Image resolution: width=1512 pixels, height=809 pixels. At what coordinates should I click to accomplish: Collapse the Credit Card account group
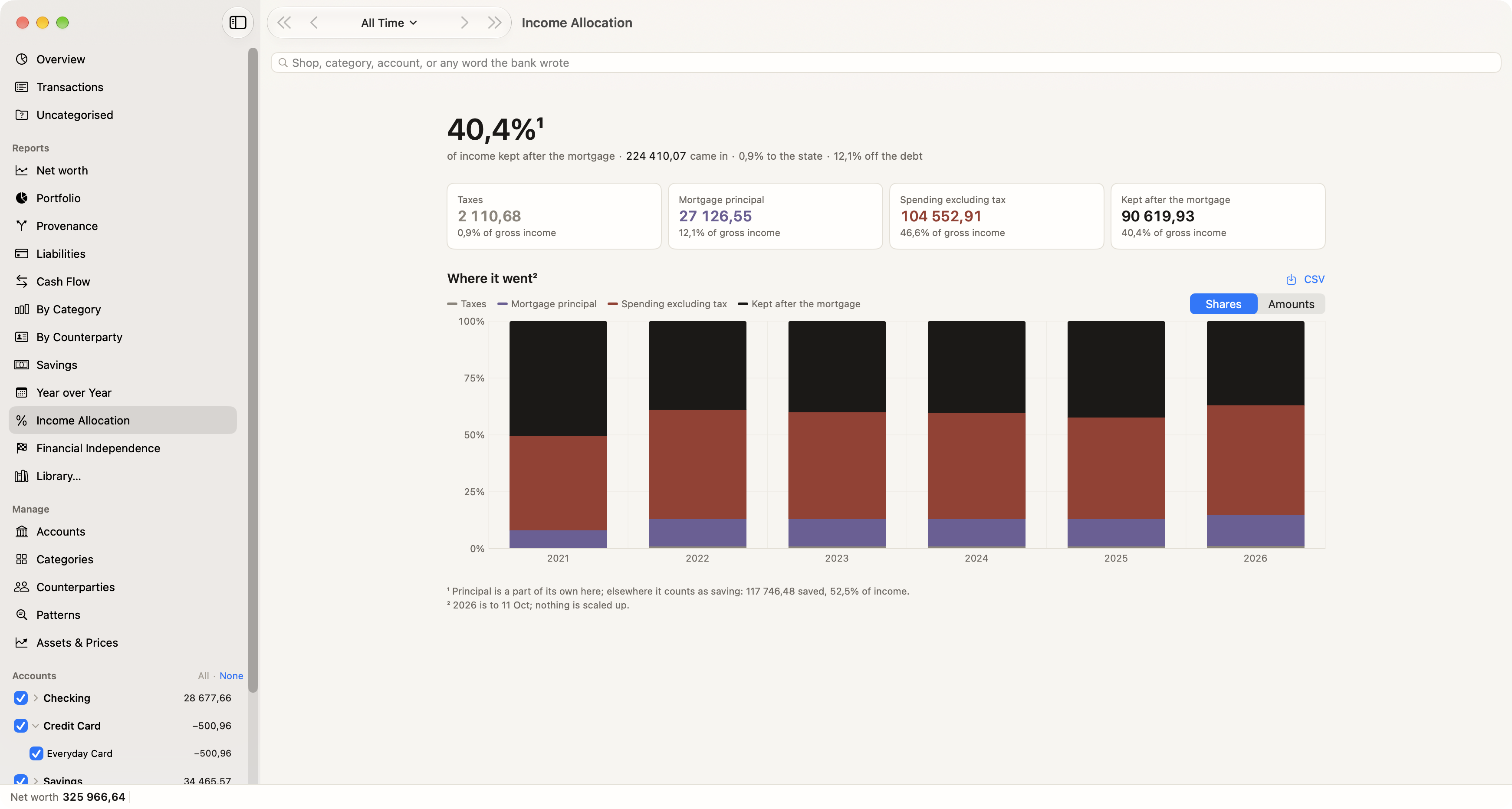point(36,726)
